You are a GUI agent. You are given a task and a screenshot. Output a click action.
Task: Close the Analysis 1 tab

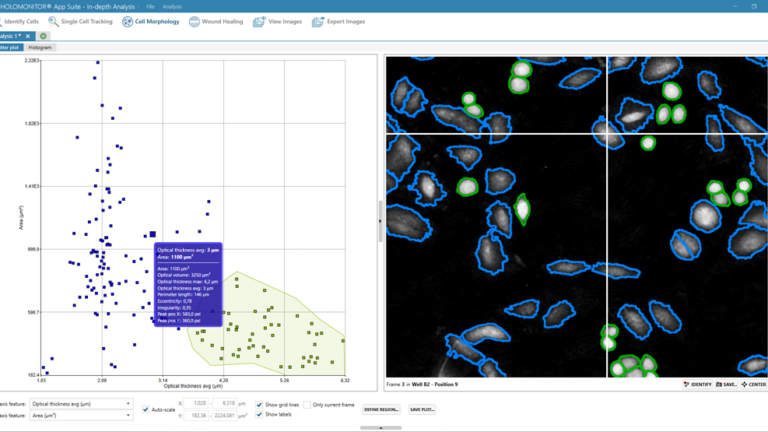28,36
